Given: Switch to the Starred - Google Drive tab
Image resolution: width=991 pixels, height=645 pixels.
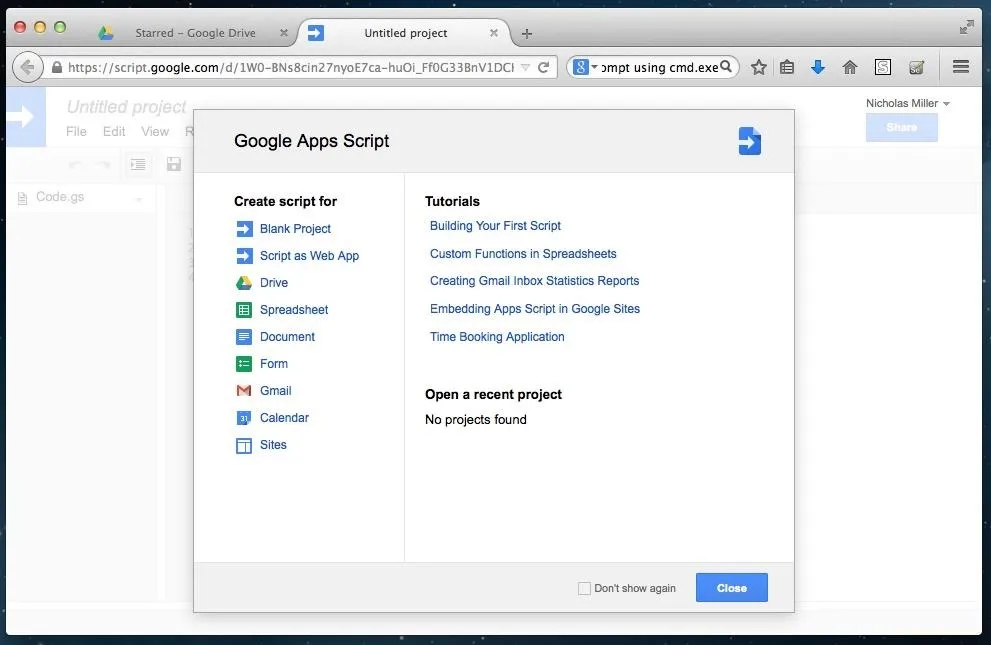Looking at the screenshot, I should [195, 33].
